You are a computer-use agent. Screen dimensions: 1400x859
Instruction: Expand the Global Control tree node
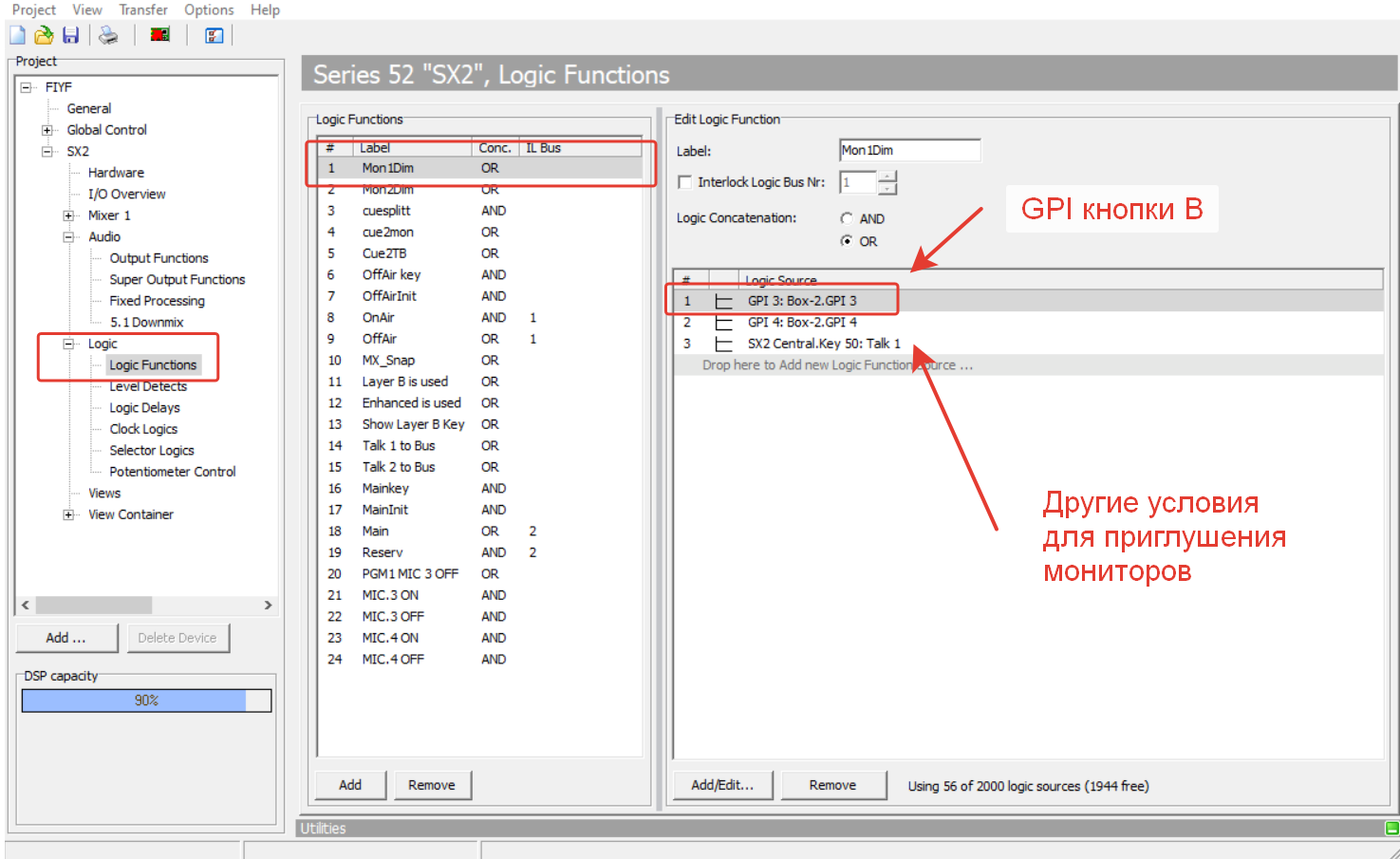tap(47, 130)
